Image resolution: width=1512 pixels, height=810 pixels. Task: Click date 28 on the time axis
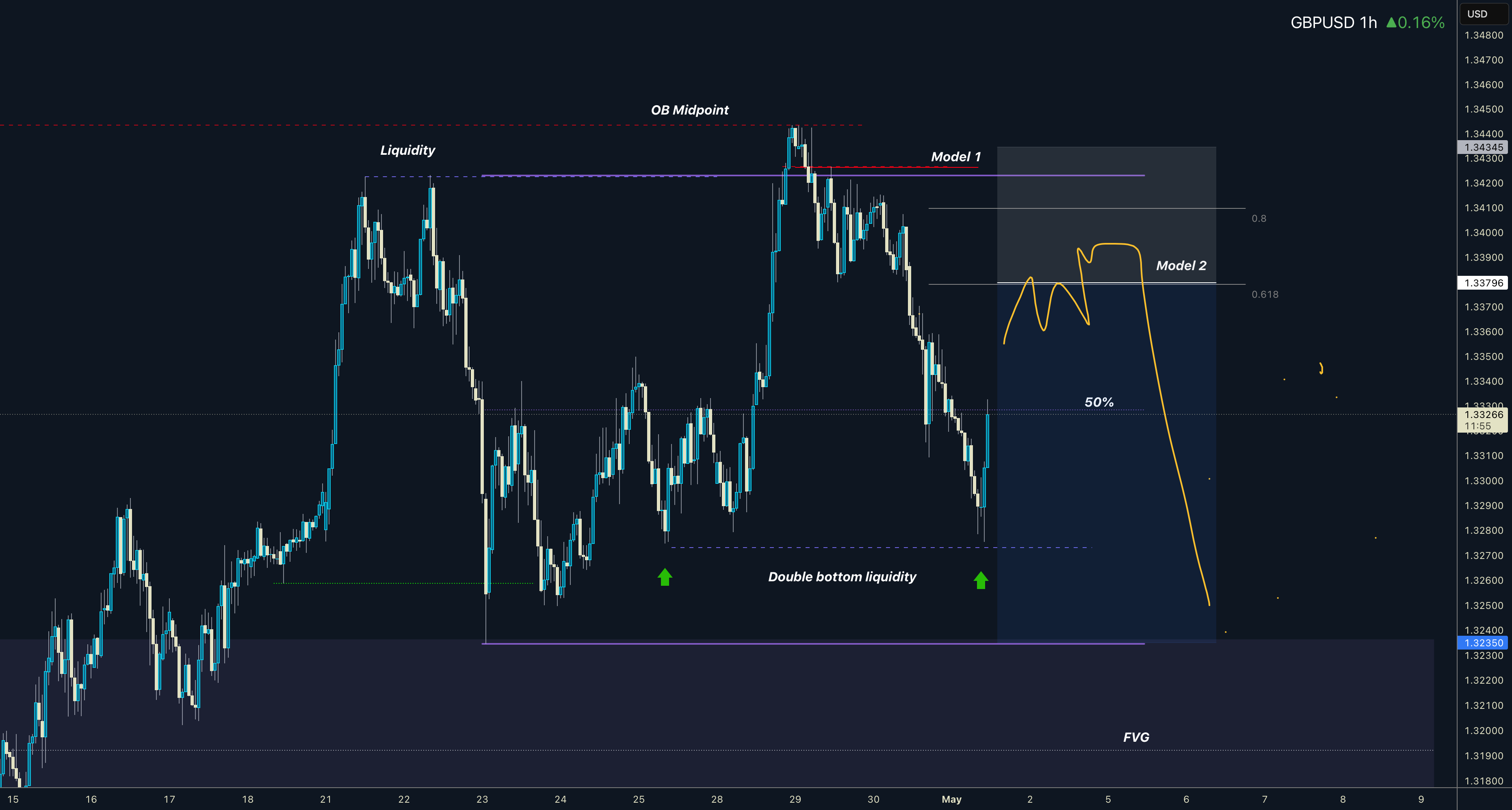[x=717, y=799]
